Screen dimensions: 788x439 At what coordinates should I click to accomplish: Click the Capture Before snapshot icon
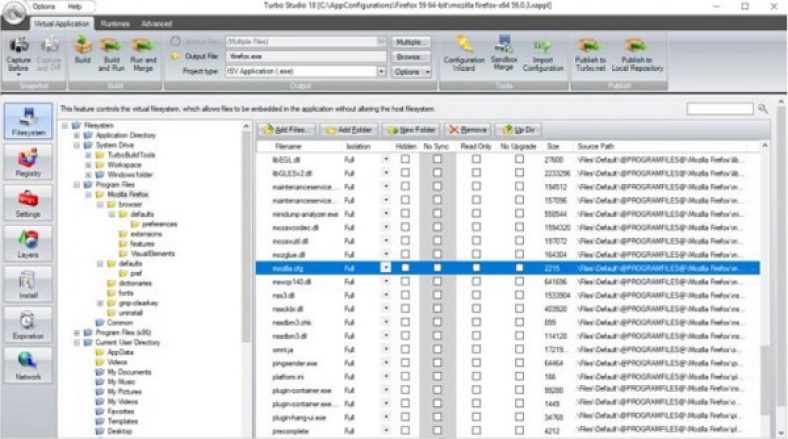[x=19, y=55]
